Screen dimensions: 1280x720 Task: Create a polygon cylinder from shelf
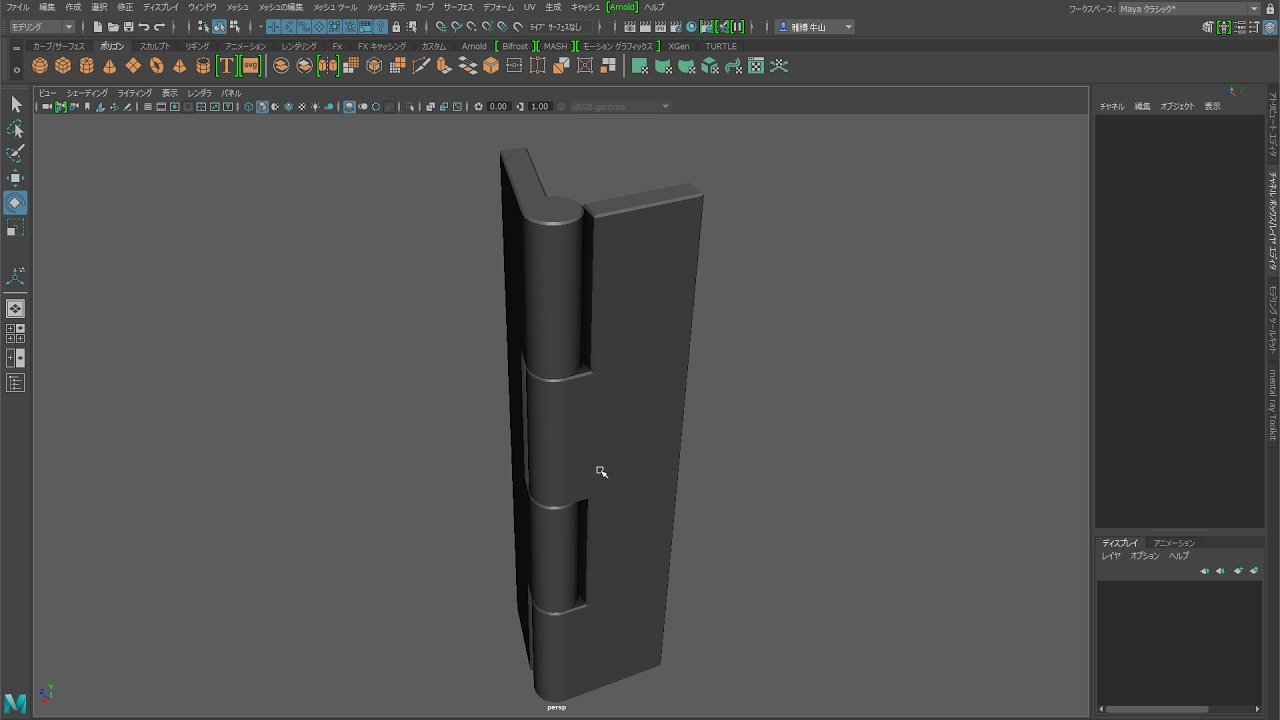point(86,66)
